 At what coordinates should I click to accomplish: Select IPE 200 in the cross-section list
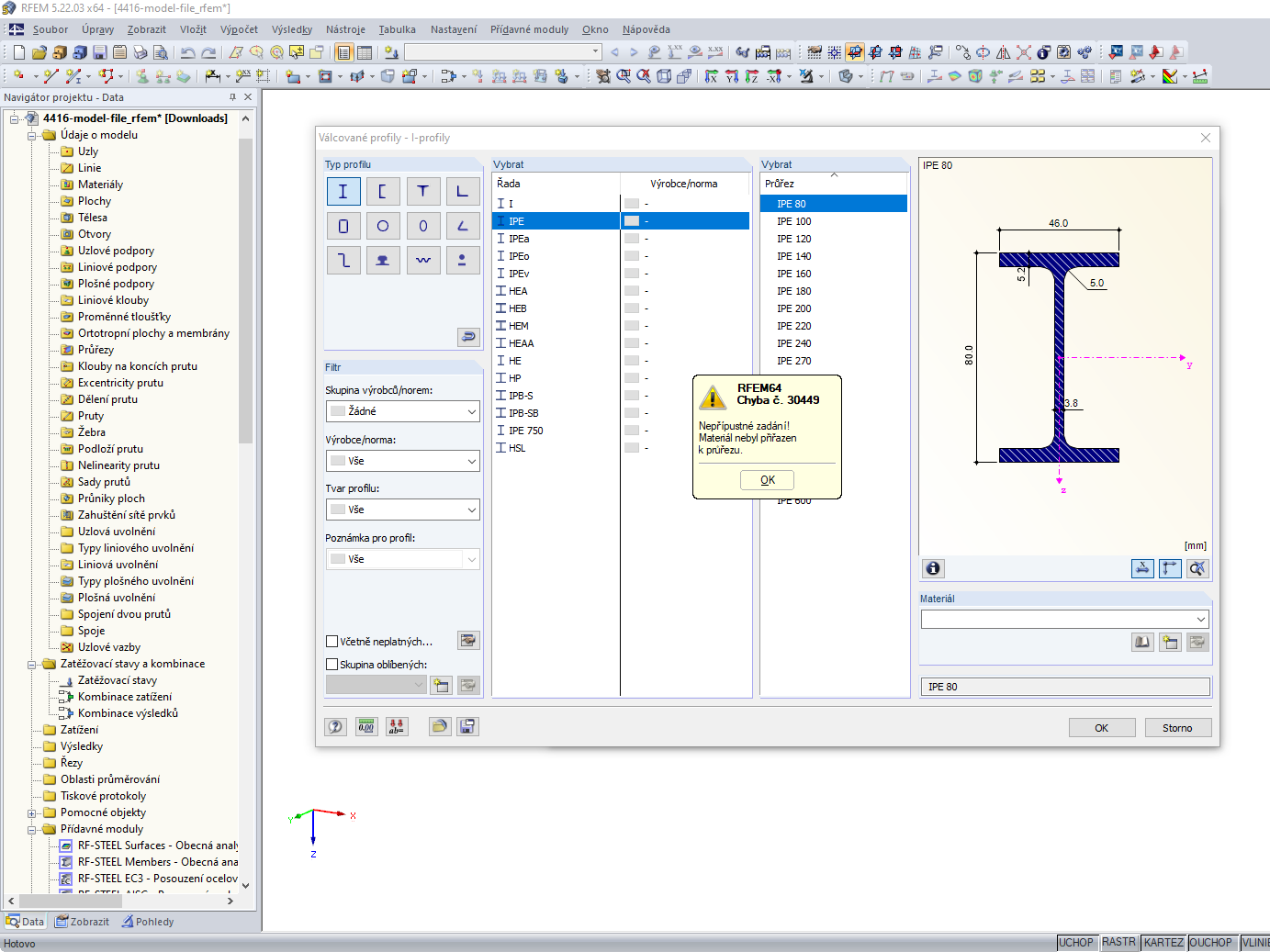pos(793,308)
